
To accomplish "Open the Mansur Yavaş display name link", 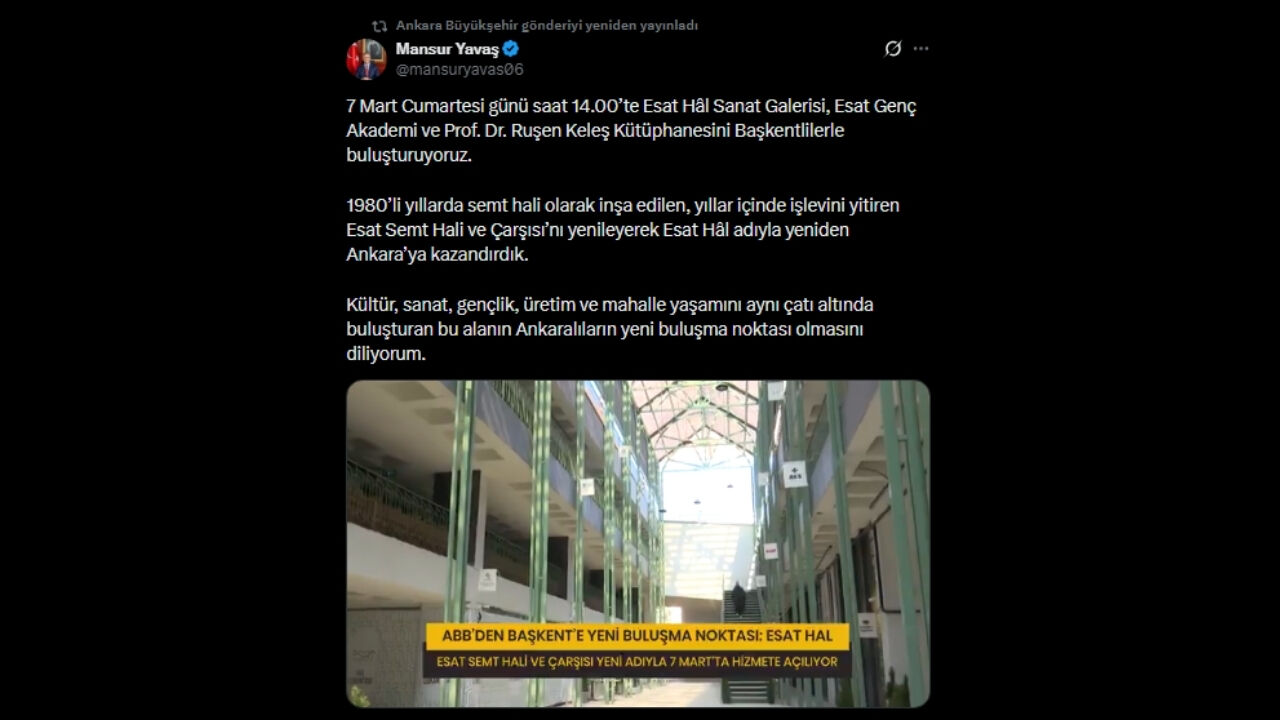I will [447, 48].
